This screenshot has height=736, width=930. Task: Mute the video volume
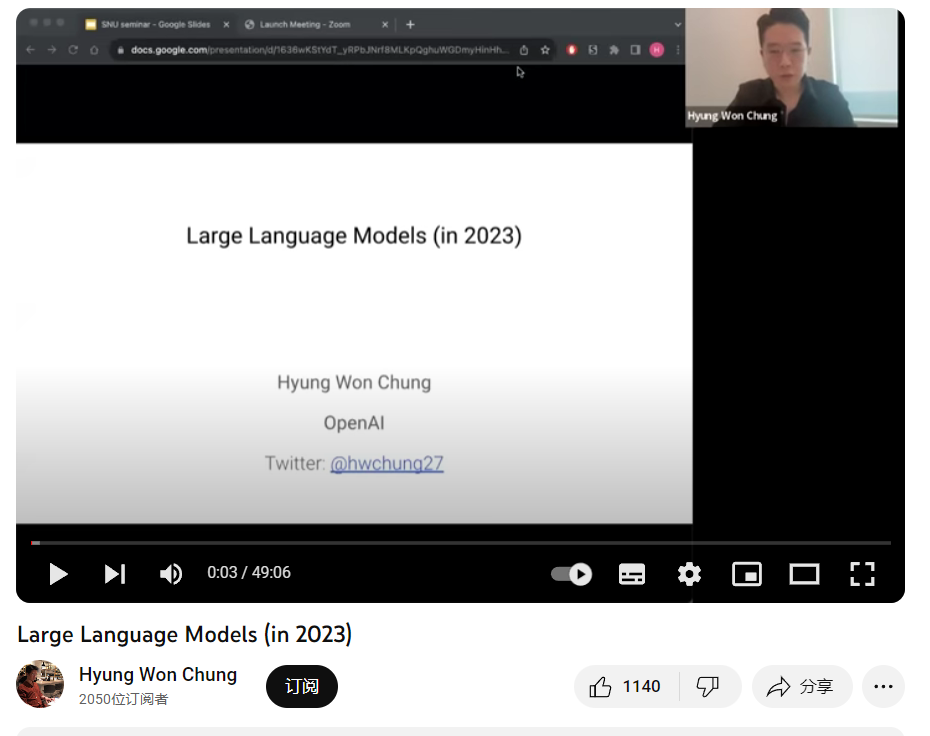point(170,574)
